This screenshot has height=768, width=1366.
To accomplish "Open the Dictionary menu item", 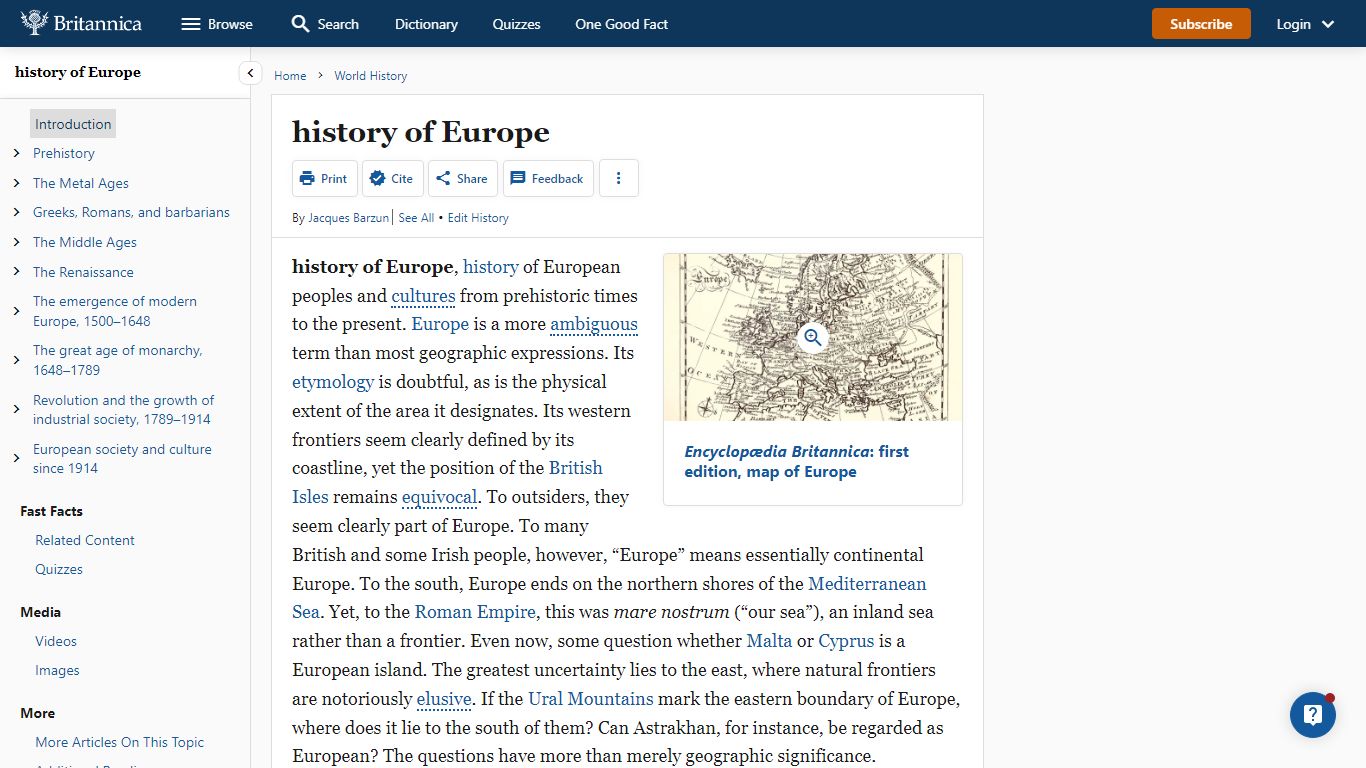I will click(426, 24).
